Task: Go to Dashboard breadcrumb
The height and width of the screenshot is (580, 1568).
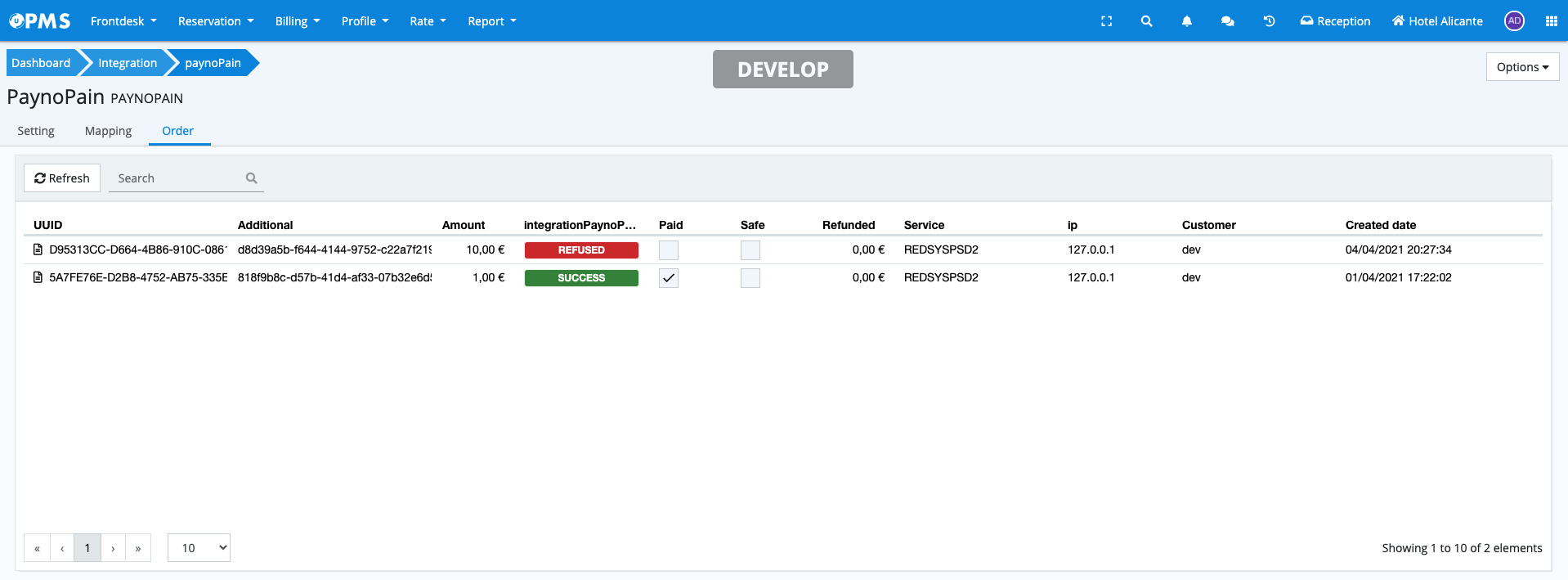Action: pos(41,63)
